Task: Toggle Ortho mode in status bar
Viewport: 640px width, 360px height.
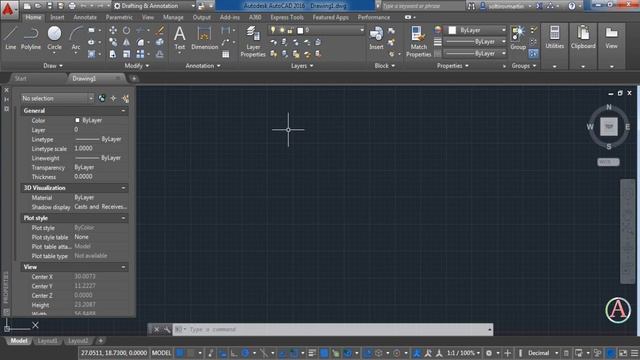Action: tap(234, 353)
